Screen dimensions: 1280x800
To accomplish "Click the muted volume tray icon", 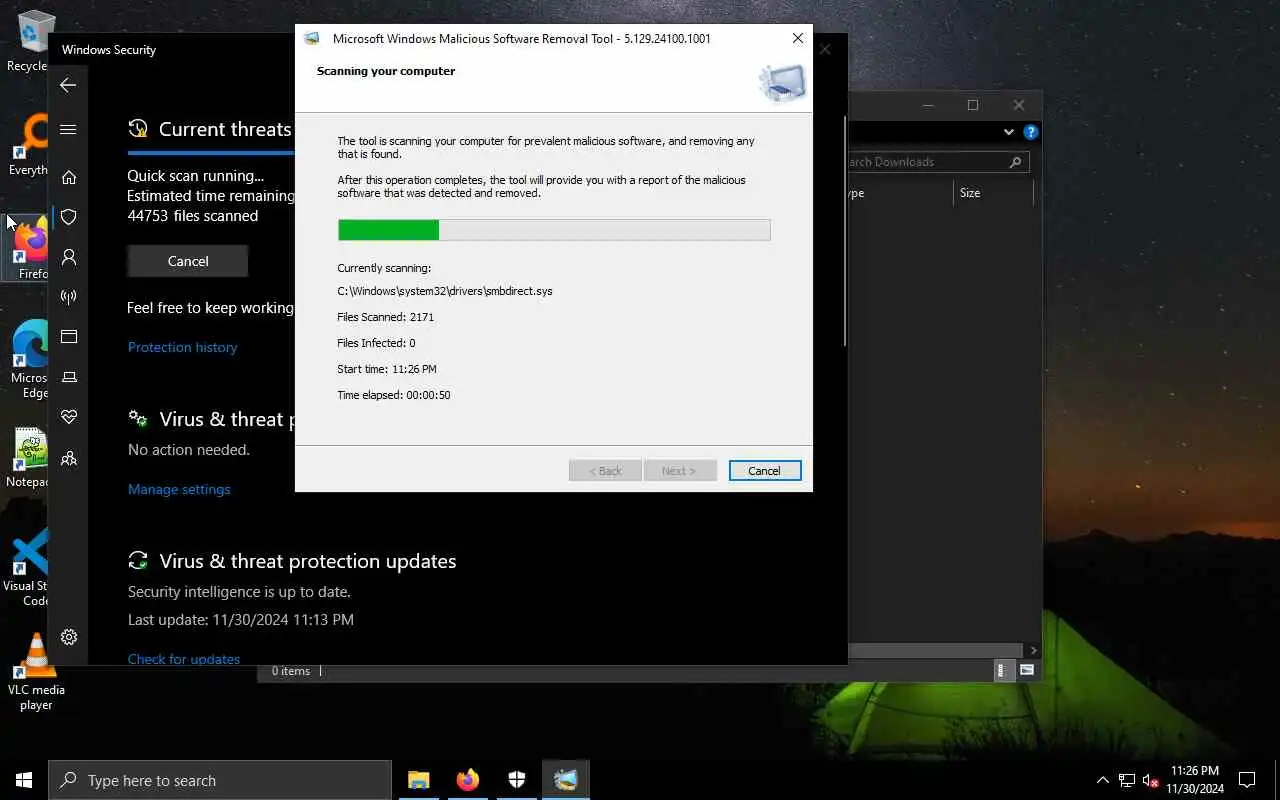I will pos(1151,780).
